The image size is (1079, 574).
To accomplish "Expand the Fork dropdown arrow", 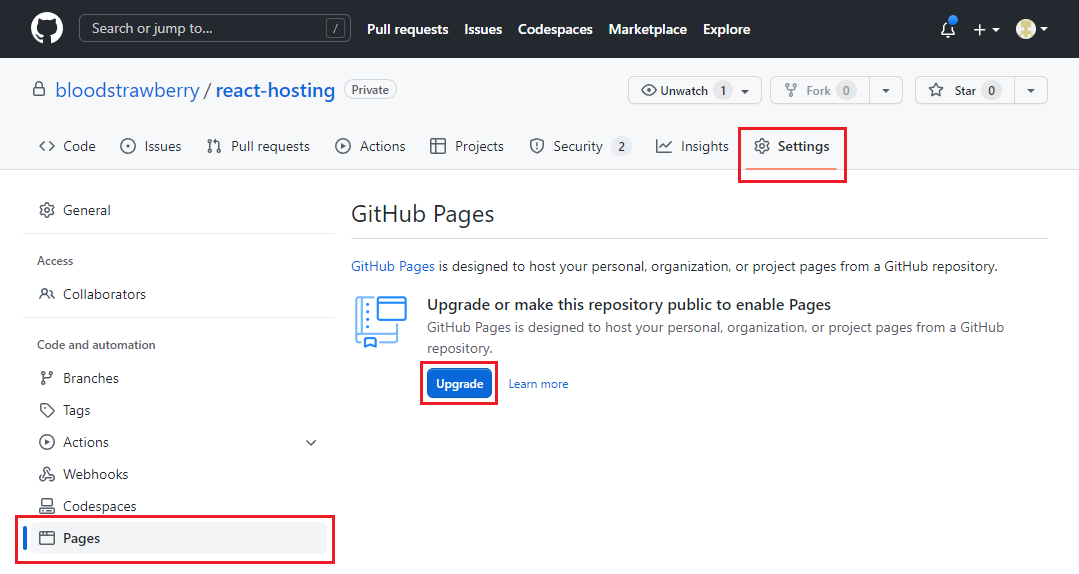I will [886, 90].
